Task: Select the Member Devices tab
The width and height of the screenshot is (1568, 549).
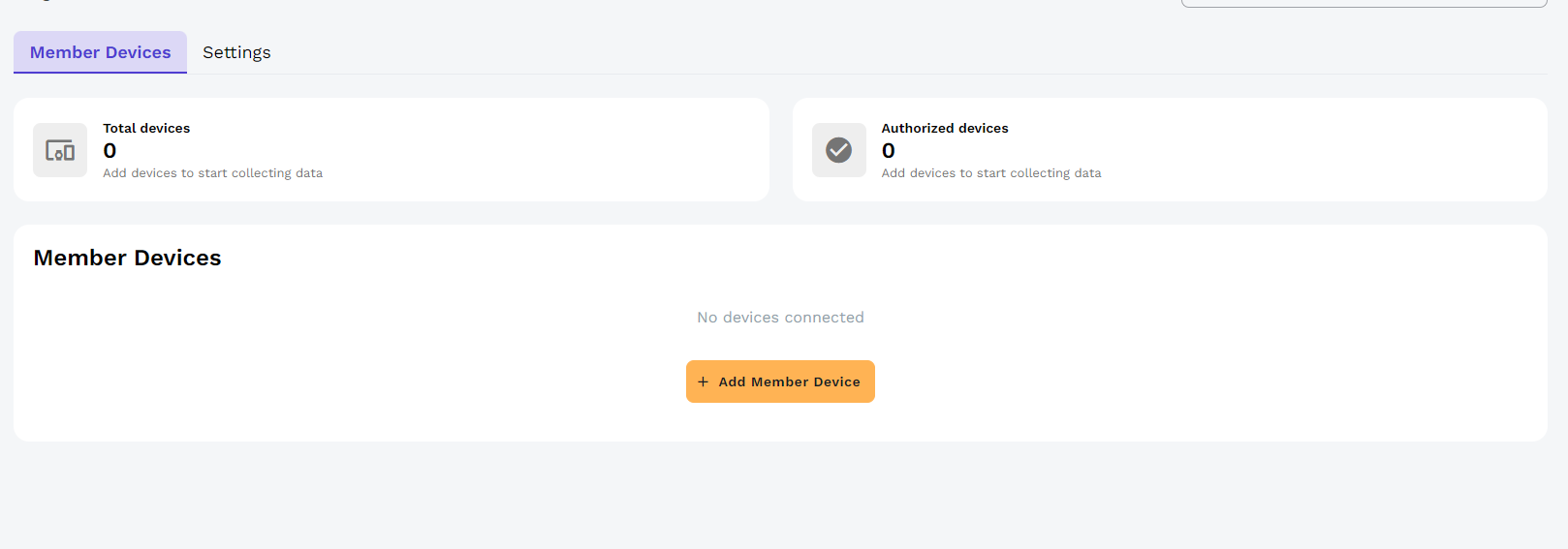Action: point(100,52)
